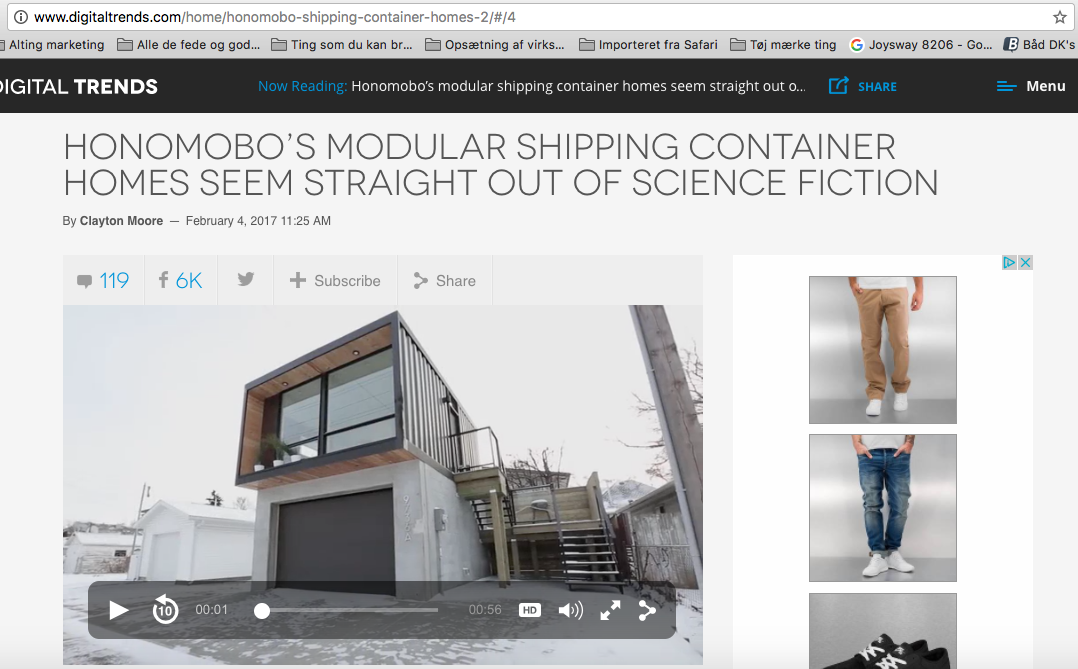Bookmark the page with the star icon
This screenshot has width=1078, height=669.
(x=1059, y=17)
